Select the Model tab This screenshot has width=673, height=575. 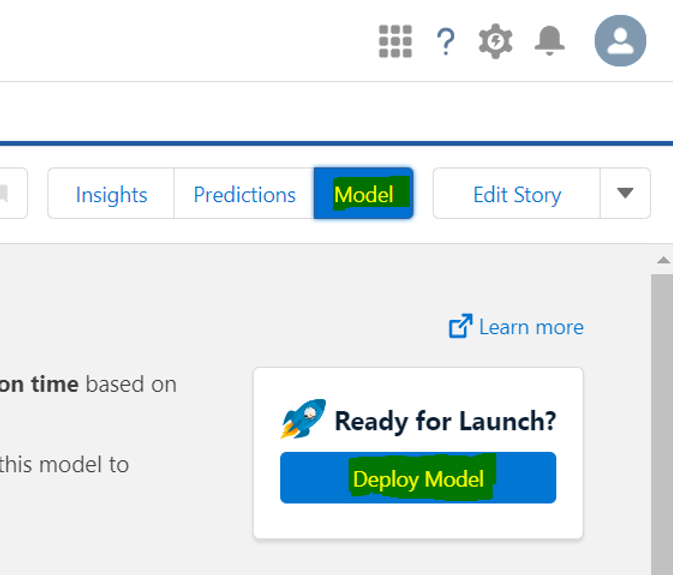tap(364, 194)
